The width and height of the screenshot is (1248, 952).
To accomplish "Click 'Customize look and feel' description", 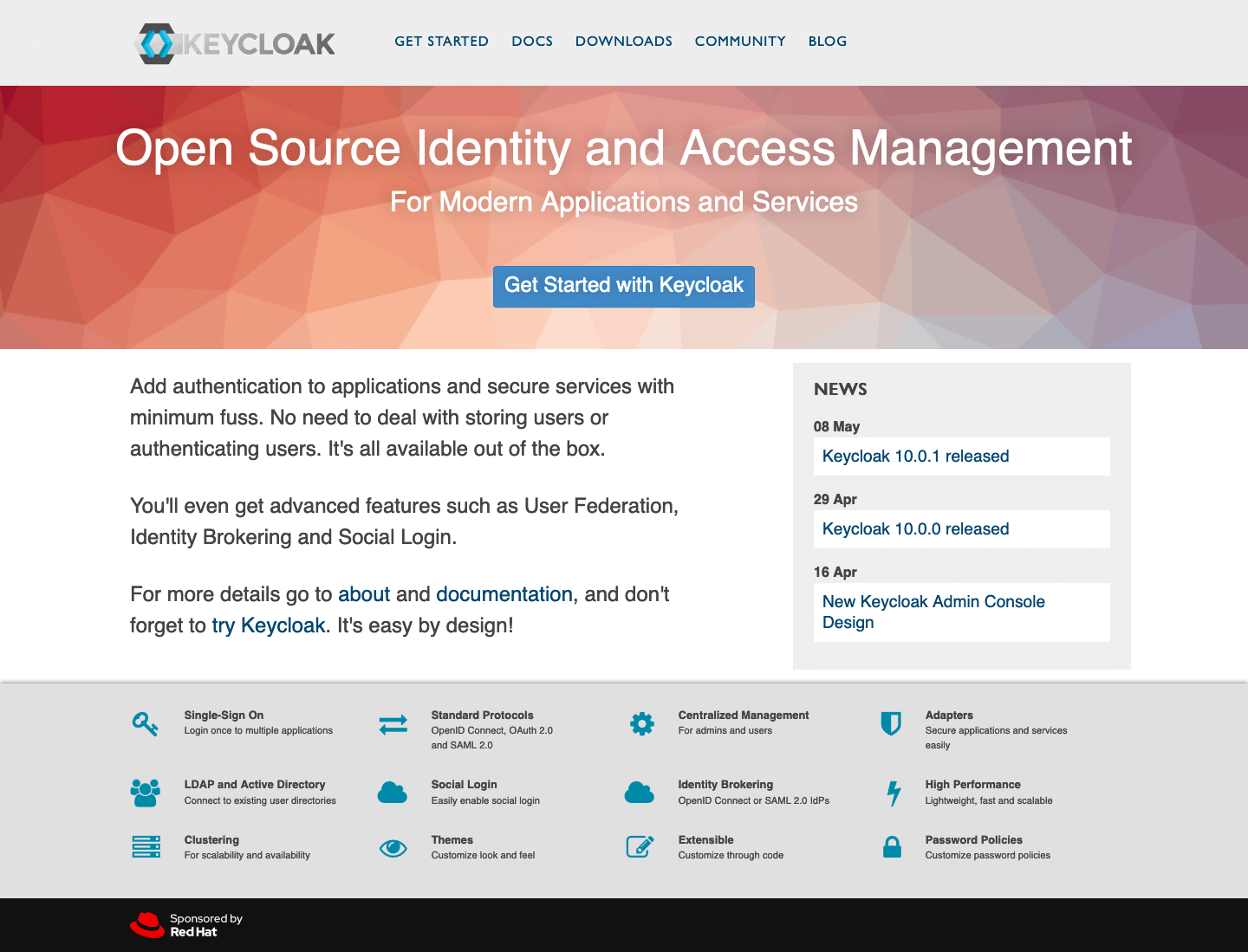I will pyautogui.click(x=483, y=856).
